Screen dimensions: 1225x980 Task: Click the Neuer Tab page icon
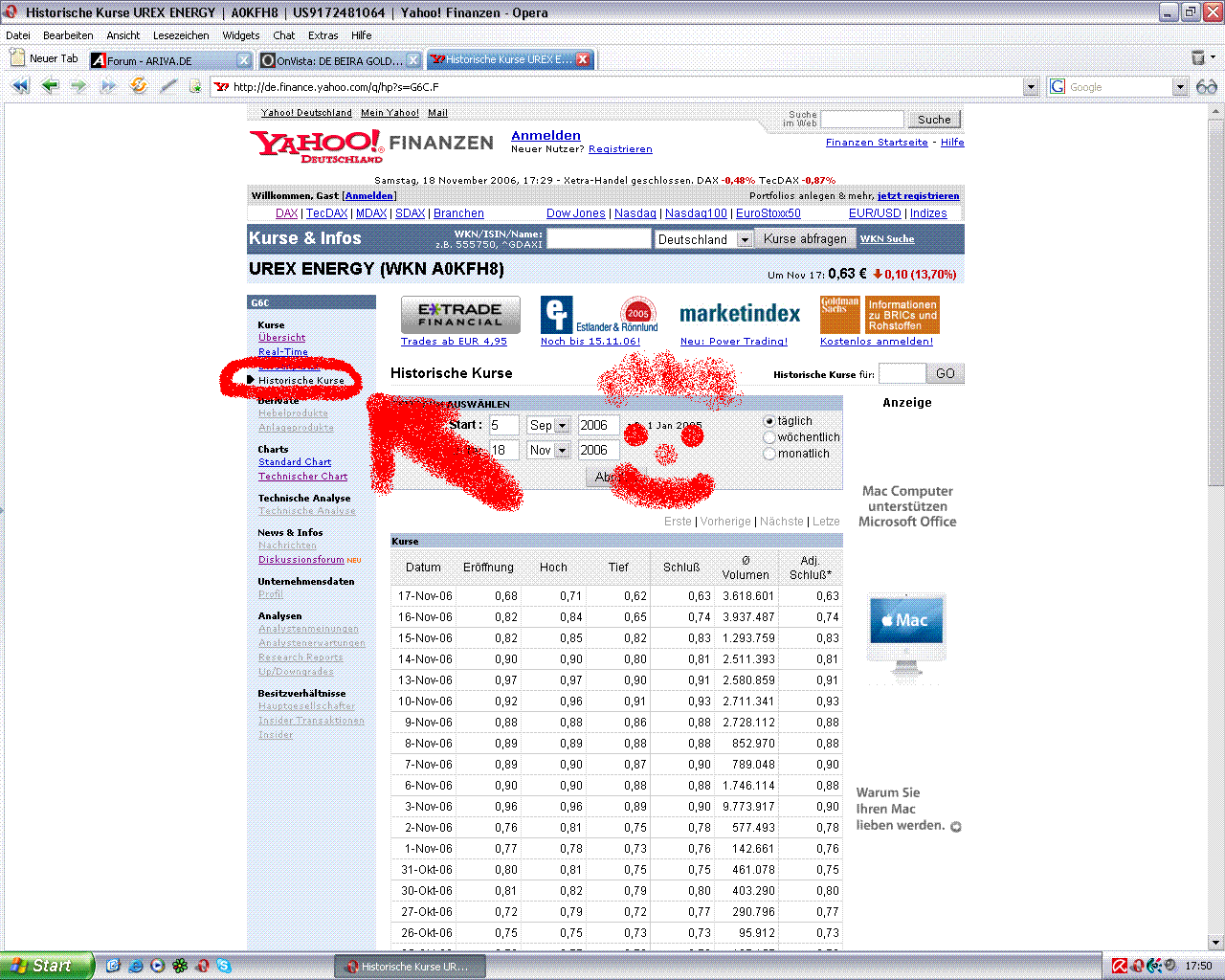point(16,58)
